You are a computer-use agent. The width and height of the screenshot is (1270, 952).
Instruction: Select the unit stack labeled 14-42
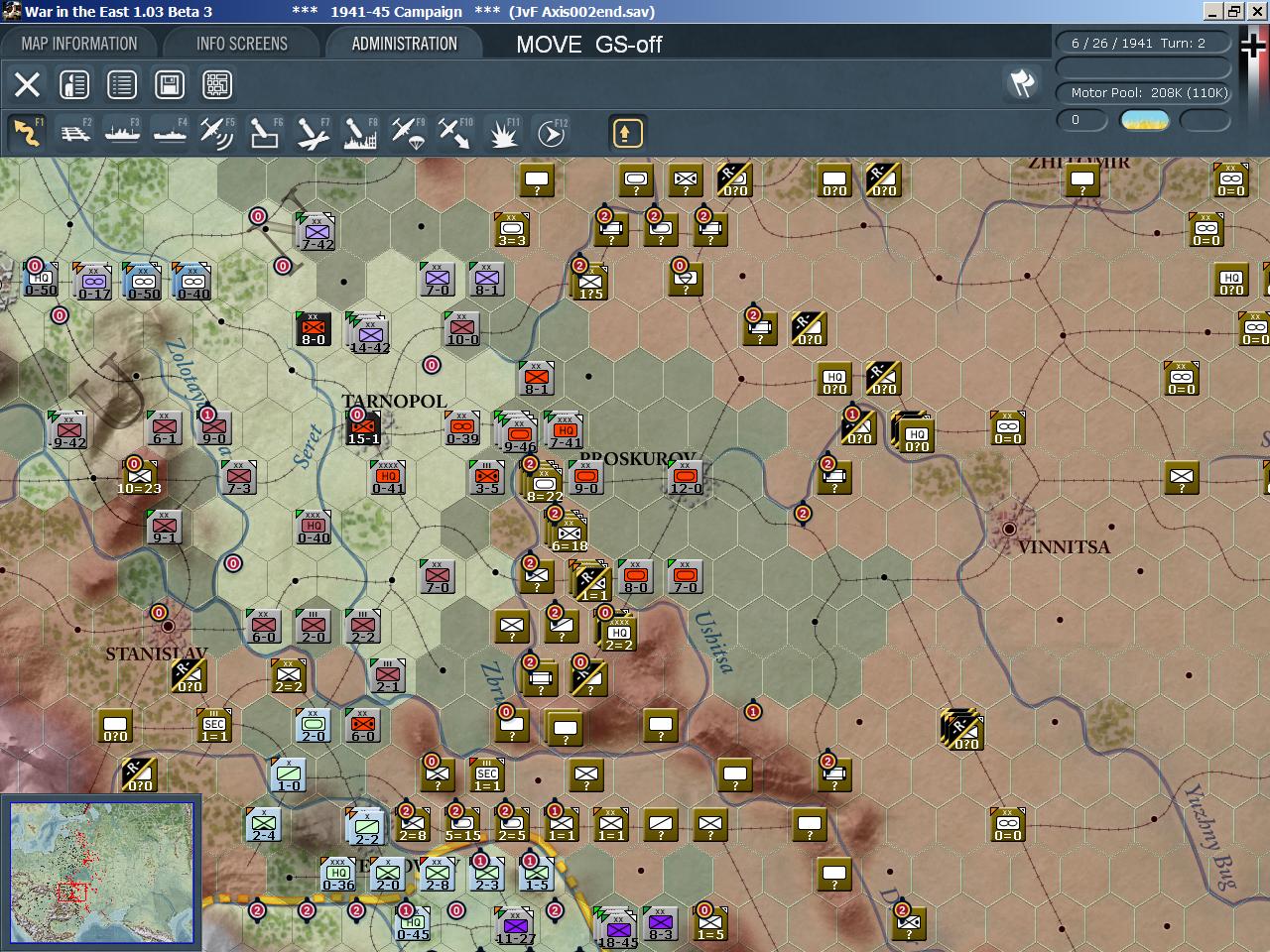369,334
